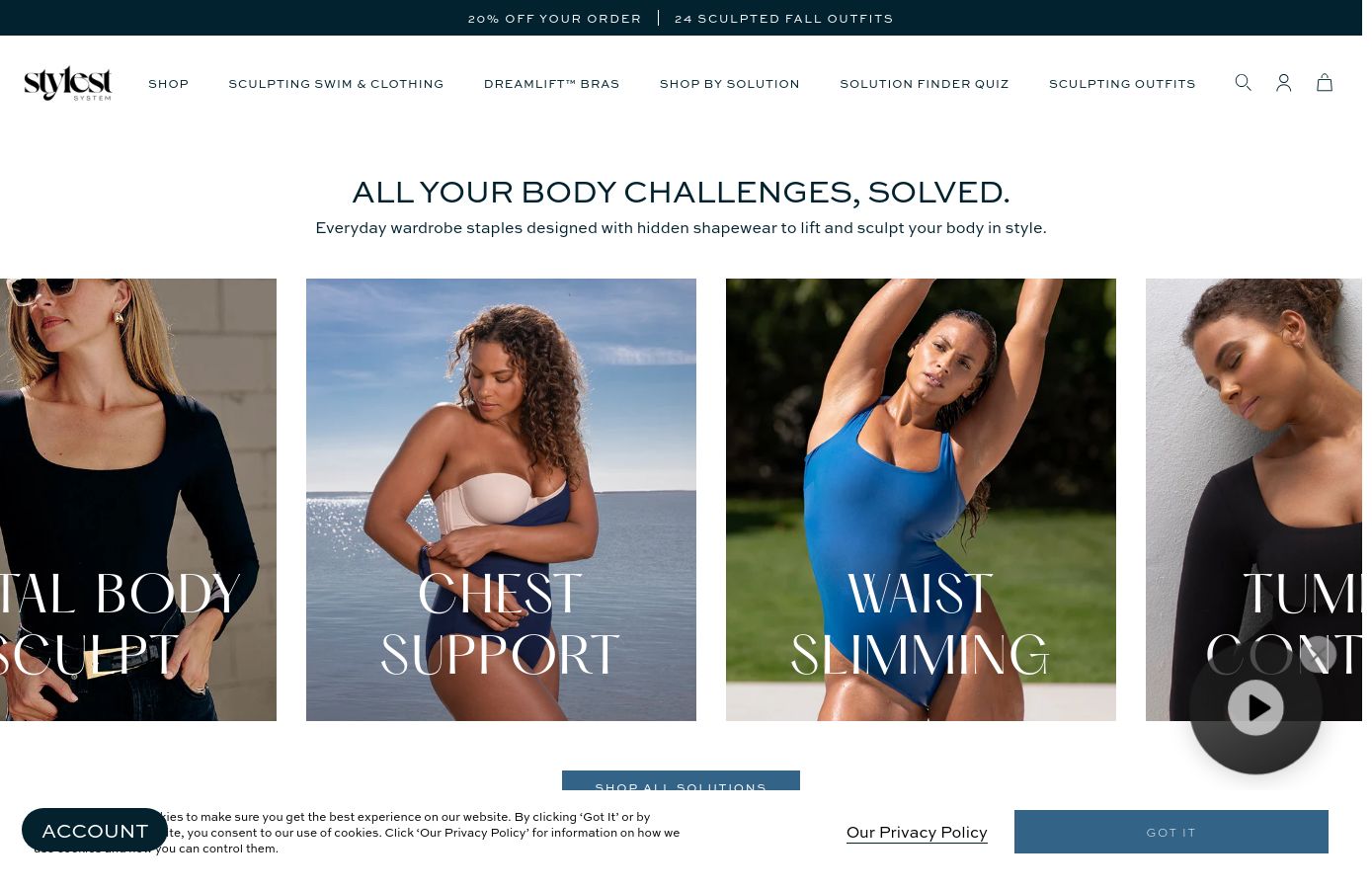Play the floating video bubble
1372x891 pixels.
point(1255,707)
